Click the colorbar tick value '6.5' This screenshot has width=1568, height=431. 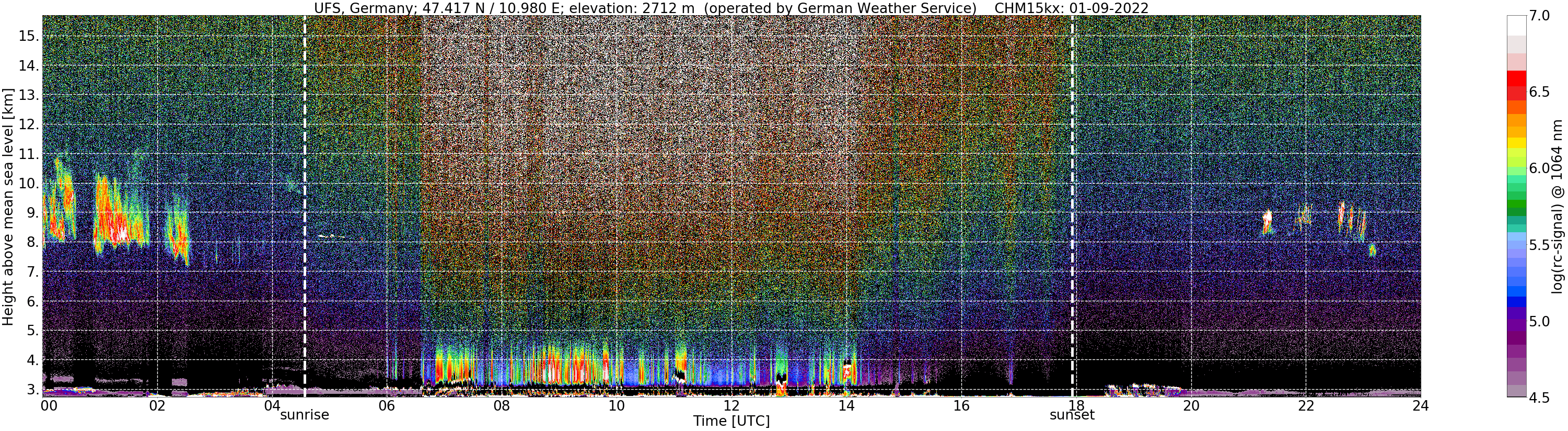pyautogui.click(x=1540, y=92)
